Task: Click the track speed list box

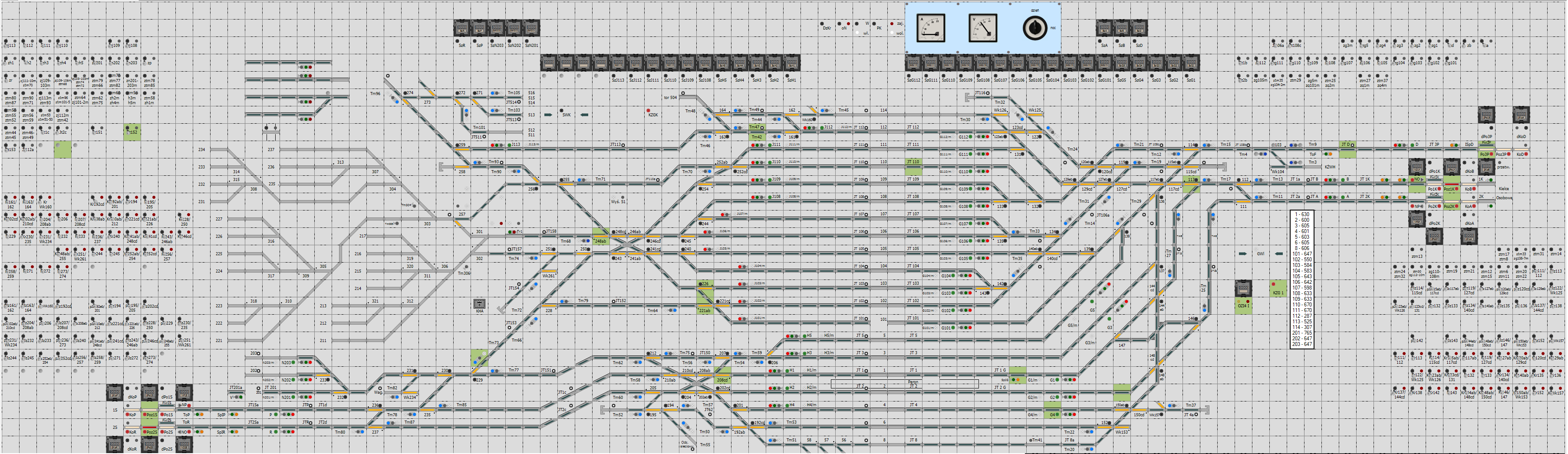Action: pos(1302,280)
